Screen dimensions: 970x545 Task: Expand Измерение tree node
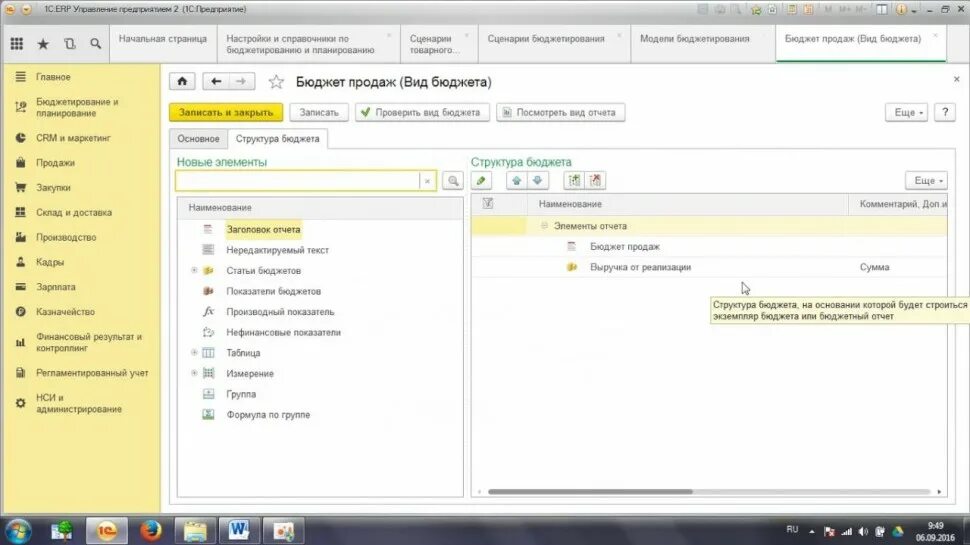click(194, 373)
